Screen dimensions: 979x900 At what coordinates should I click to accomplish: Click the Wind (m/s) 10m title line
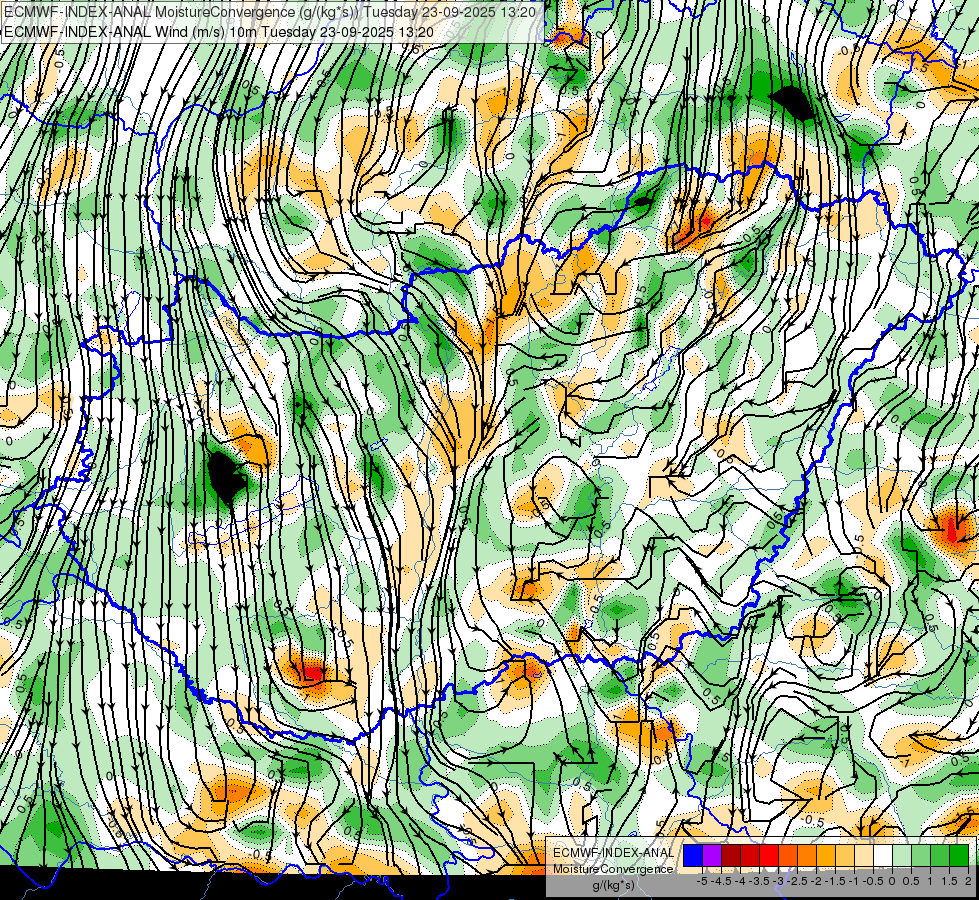(219, 31)
